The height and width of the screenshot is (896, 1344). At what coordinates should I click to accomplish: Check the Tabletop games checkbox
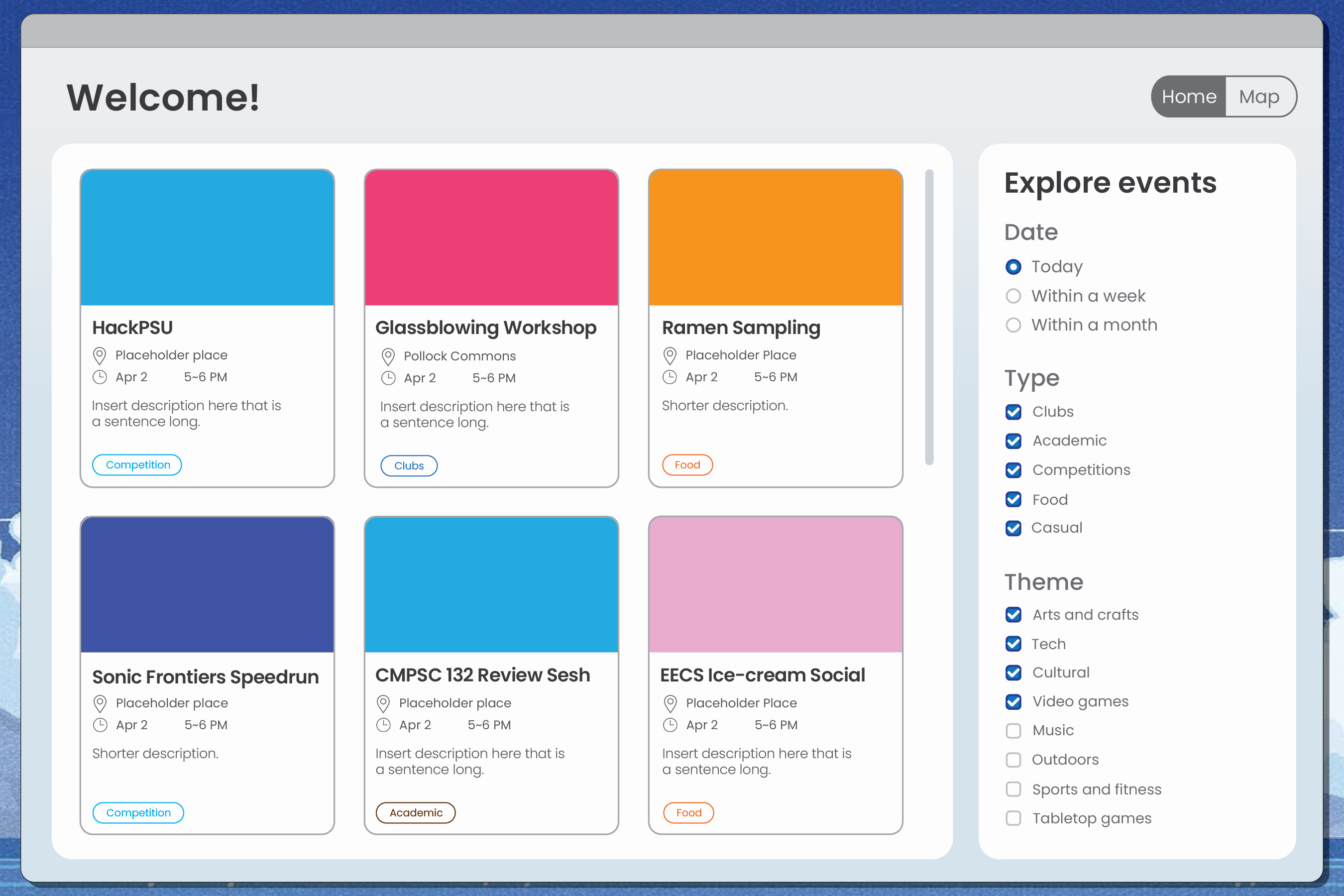click(1013, 818)
